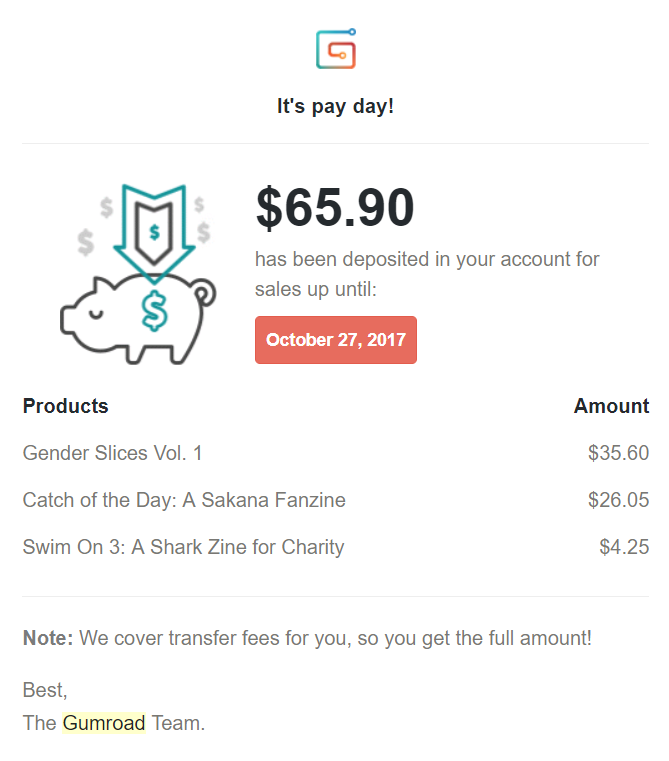Click the $65.90 deposit amount
Image resolution: width=669 pixels, height=761 pixels.
click(x=335, y=208)
